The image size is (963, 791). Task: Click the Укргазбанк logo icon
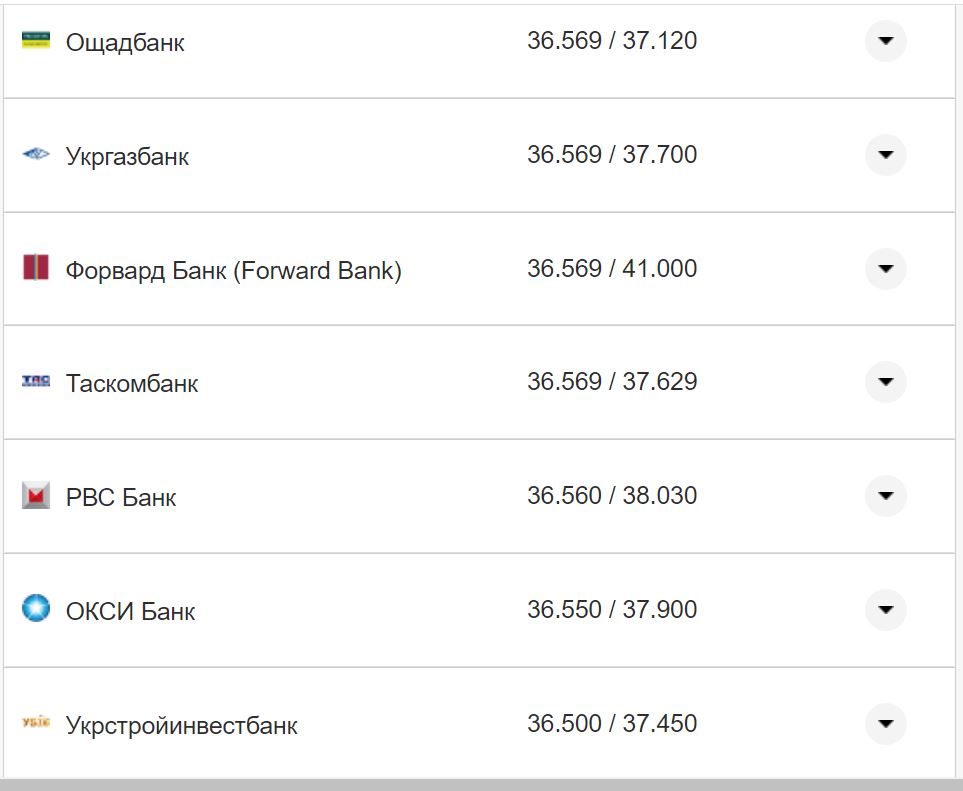36,155
